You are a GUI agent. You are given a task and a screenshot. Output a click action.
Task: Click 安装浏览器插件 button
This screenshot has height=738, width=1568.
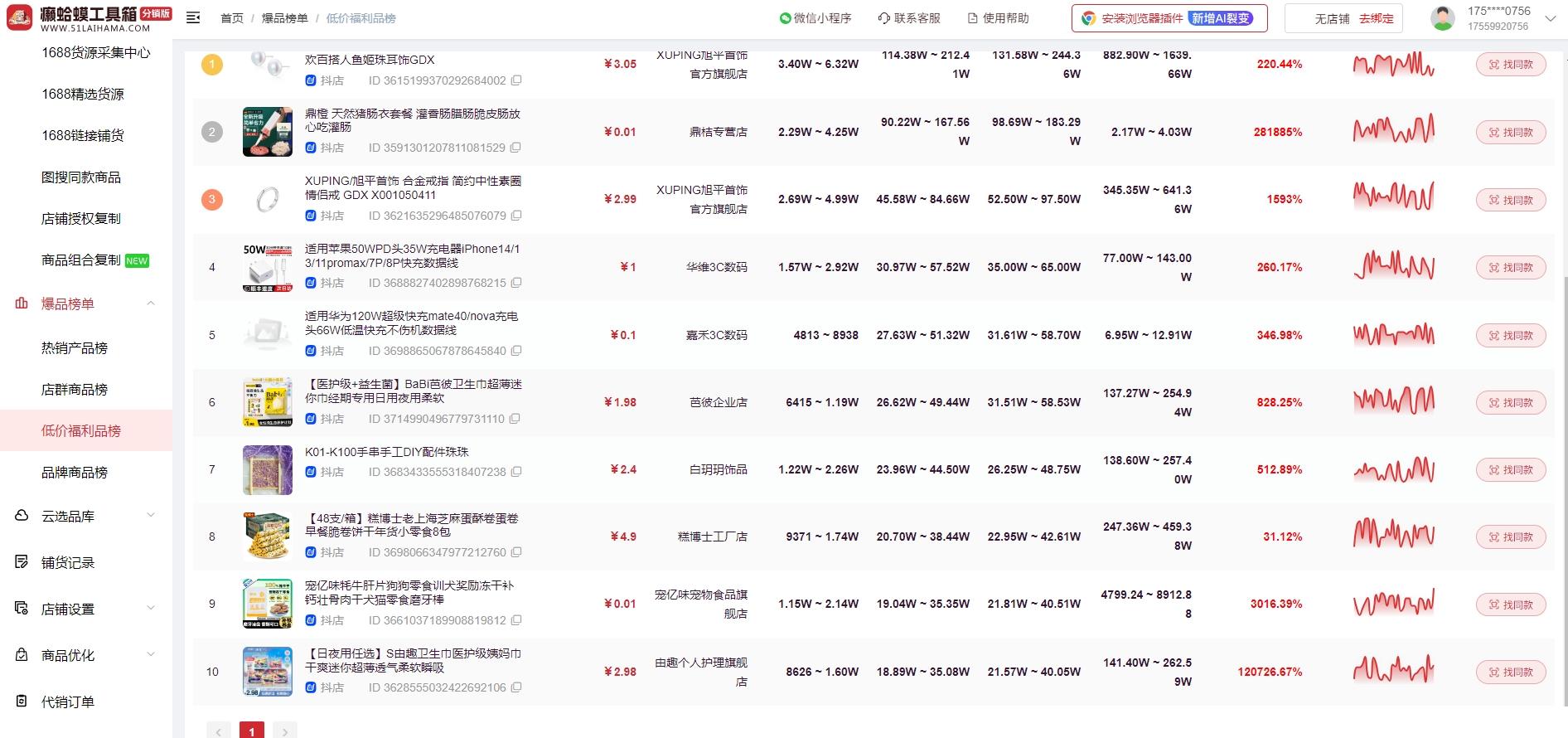pyautogui.click(x=1169, y=18)
